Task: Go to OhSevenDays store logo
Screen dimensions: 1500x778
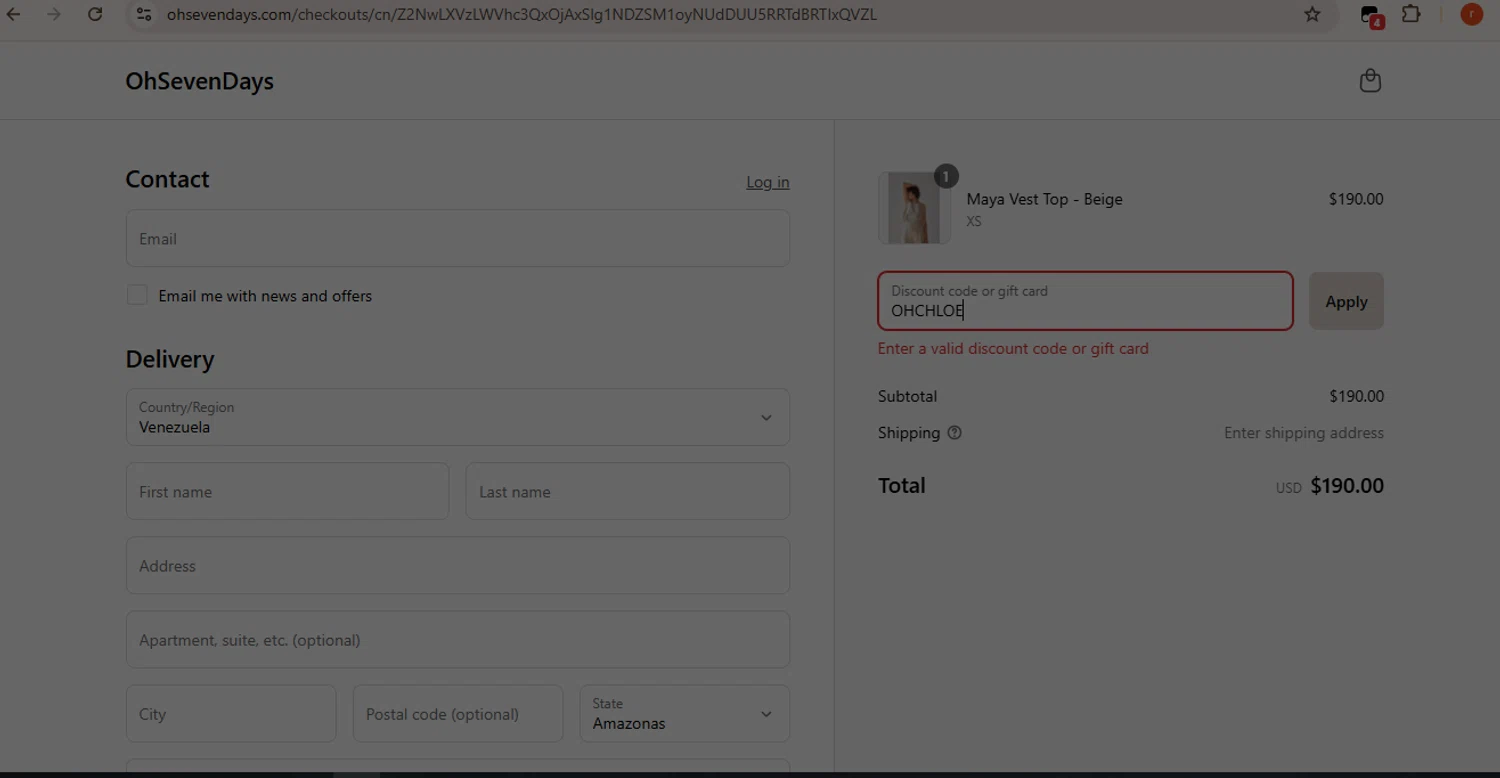Action: click(199, 81)
